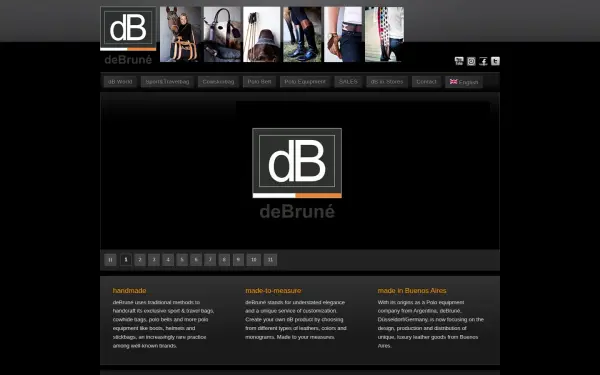This screenshot has width=600, height=375.
Task: Open the dB in Stores menu
Action: click(x=387, y=82)
